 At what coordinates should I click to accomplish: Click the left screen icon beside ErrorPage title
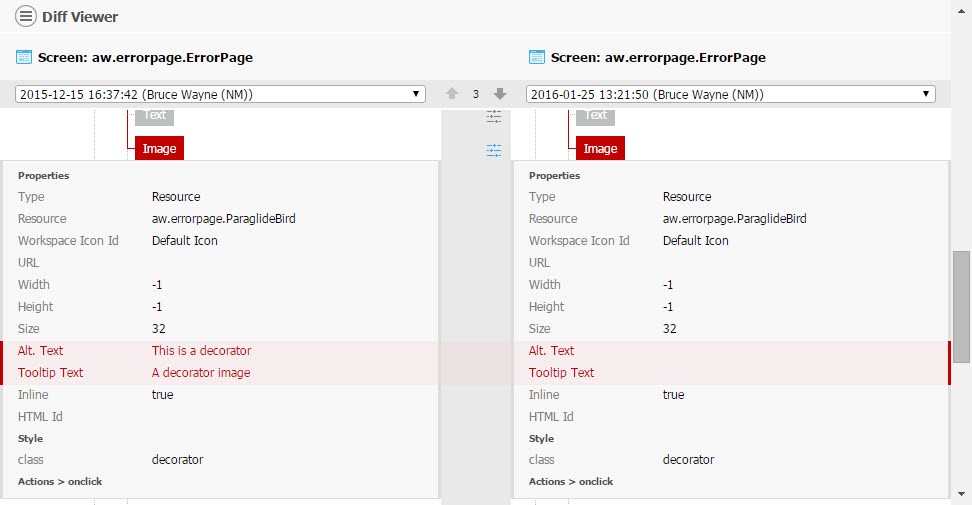click(25, 58)
